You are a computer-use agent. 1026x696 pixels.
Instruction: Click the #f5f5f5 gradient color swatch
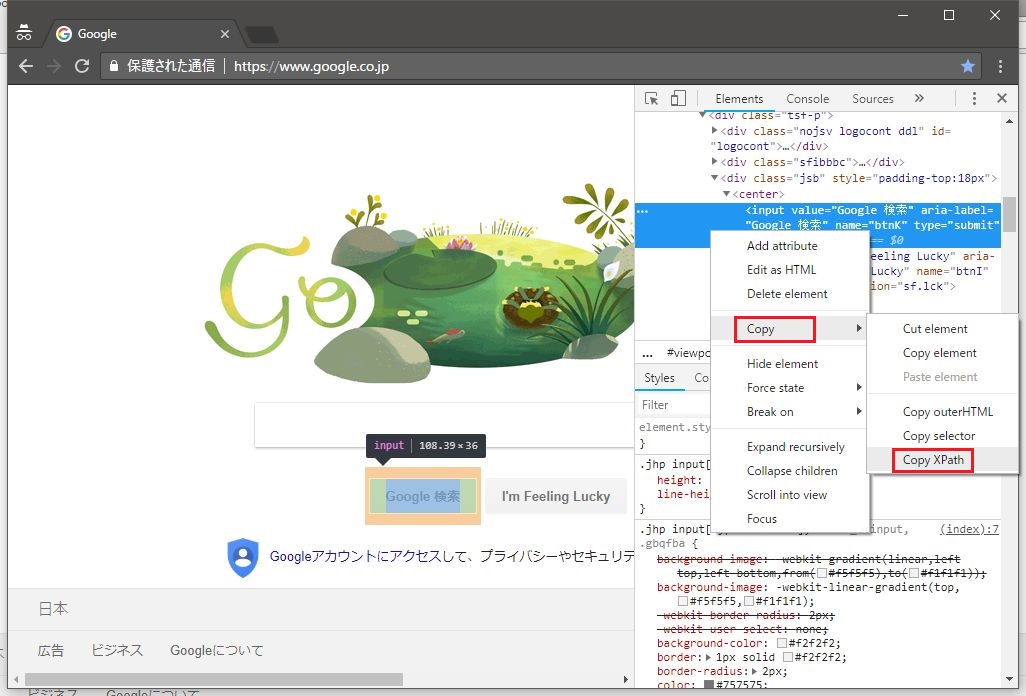[683, 602]
